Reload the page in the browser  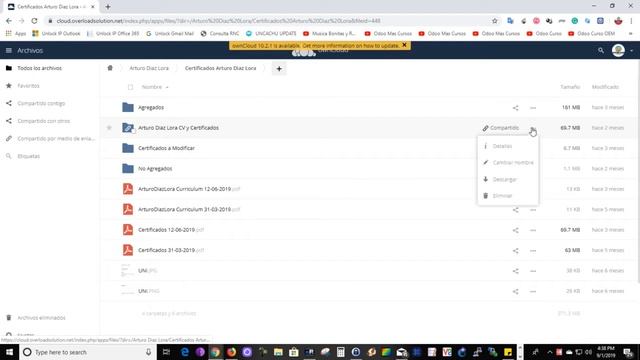(x=34, y=21)
